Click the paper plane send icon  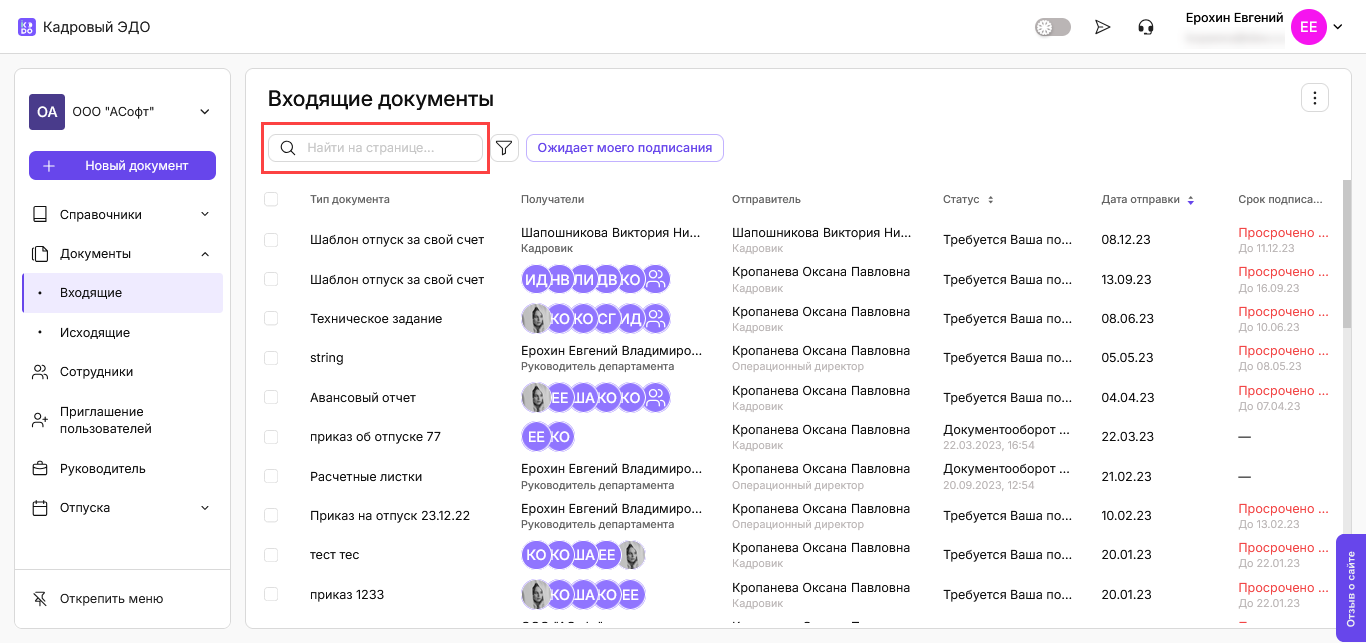coord(1102,27)
